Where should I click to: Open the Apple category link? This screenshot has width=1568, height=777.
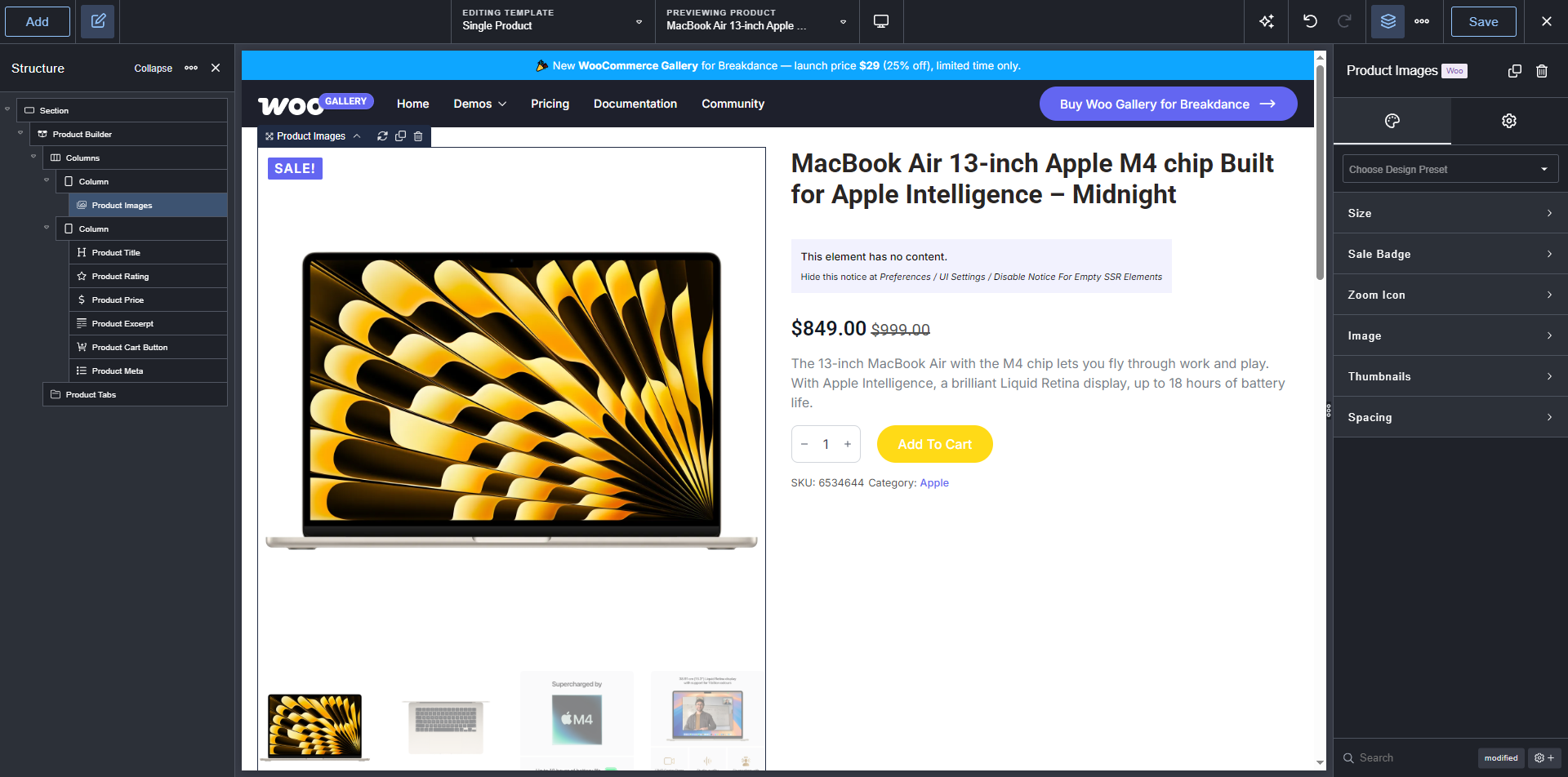[934, 482]
